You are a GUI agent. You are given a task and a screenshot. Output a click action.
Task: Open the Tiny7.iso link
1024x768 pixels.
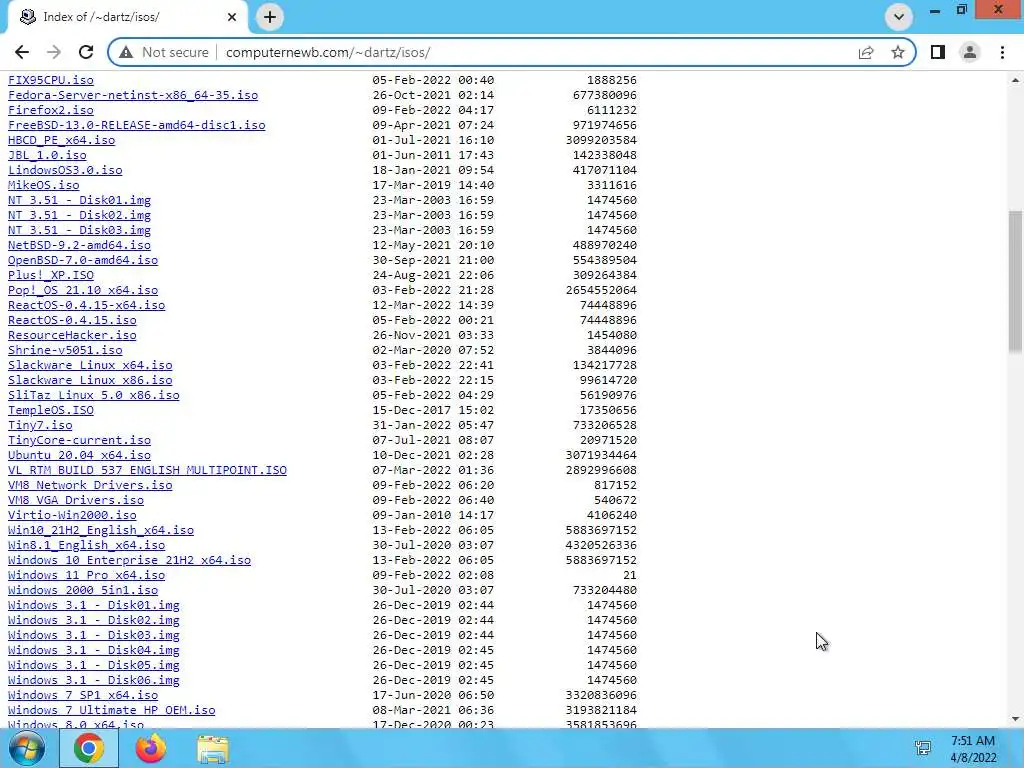[x=40, y=425]
